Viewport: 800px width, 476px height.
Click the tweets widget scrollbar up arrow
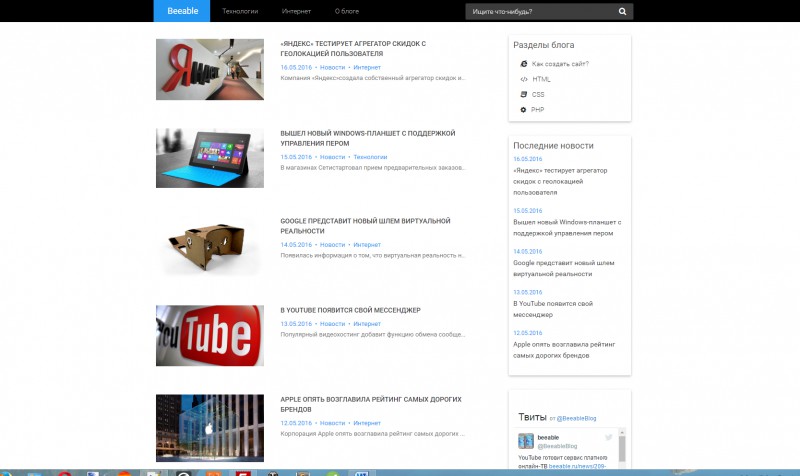pyautogui.click(x=621, y=432)
